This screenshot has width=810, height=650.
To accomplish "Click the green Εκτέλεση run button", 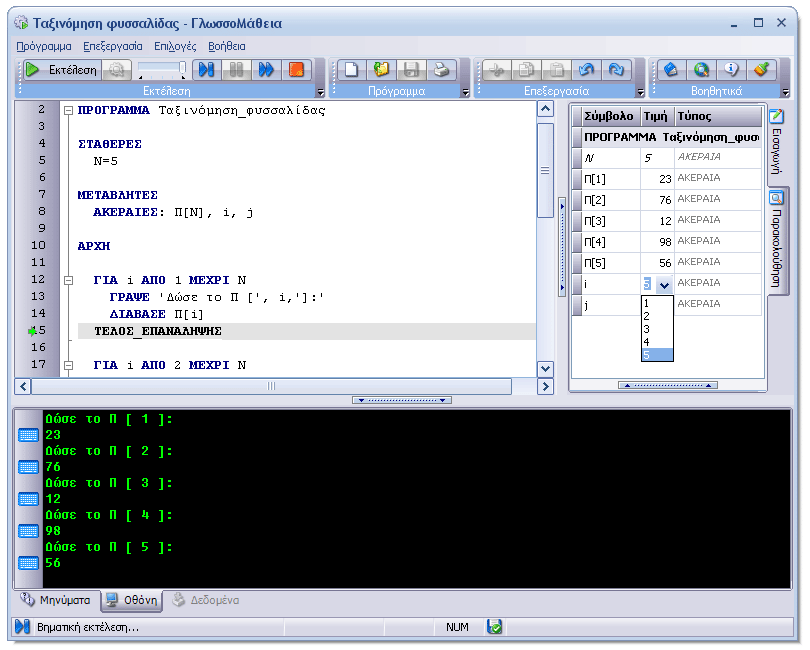I will 62,70.
